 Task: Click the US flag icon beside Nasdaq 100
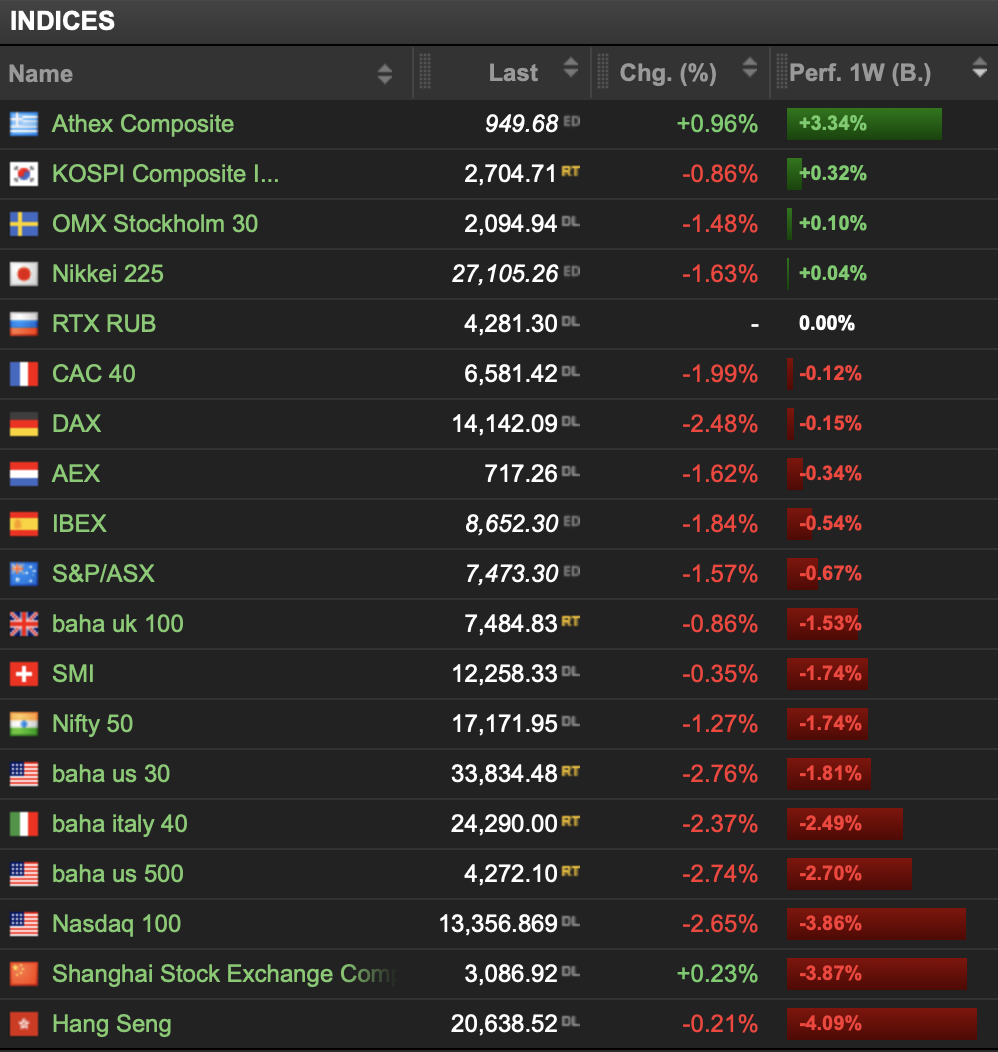point(23,925)
